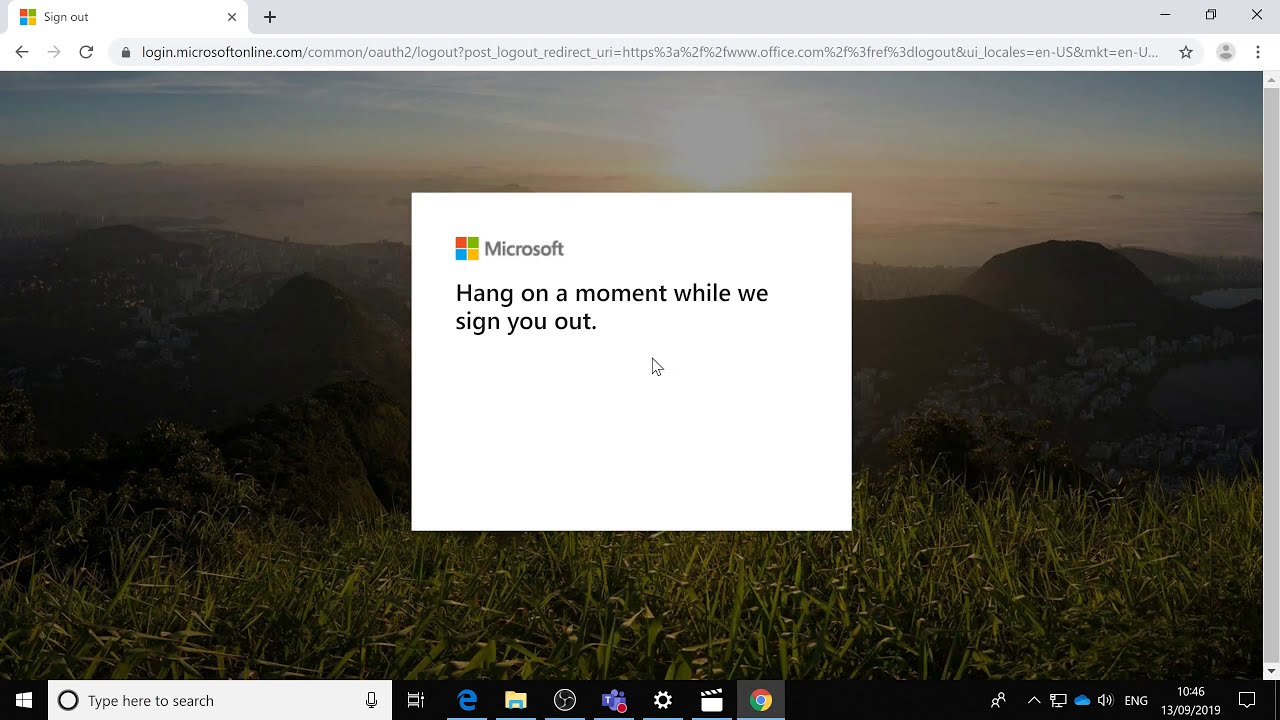Open OBS Studio from taskbar
Screen dimensions: 1280x720
[565, 700]
